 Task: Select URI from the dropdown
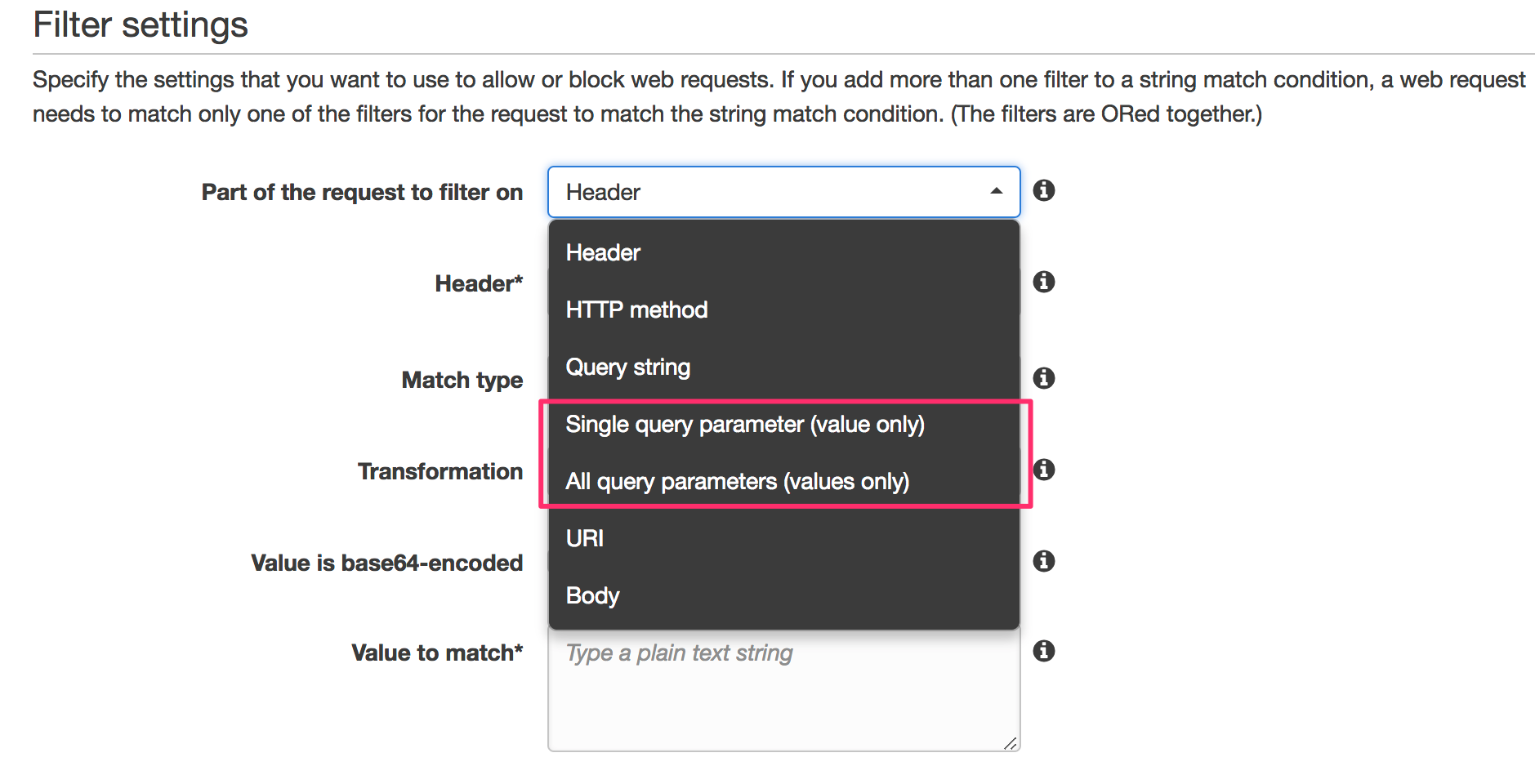[585, 539]
